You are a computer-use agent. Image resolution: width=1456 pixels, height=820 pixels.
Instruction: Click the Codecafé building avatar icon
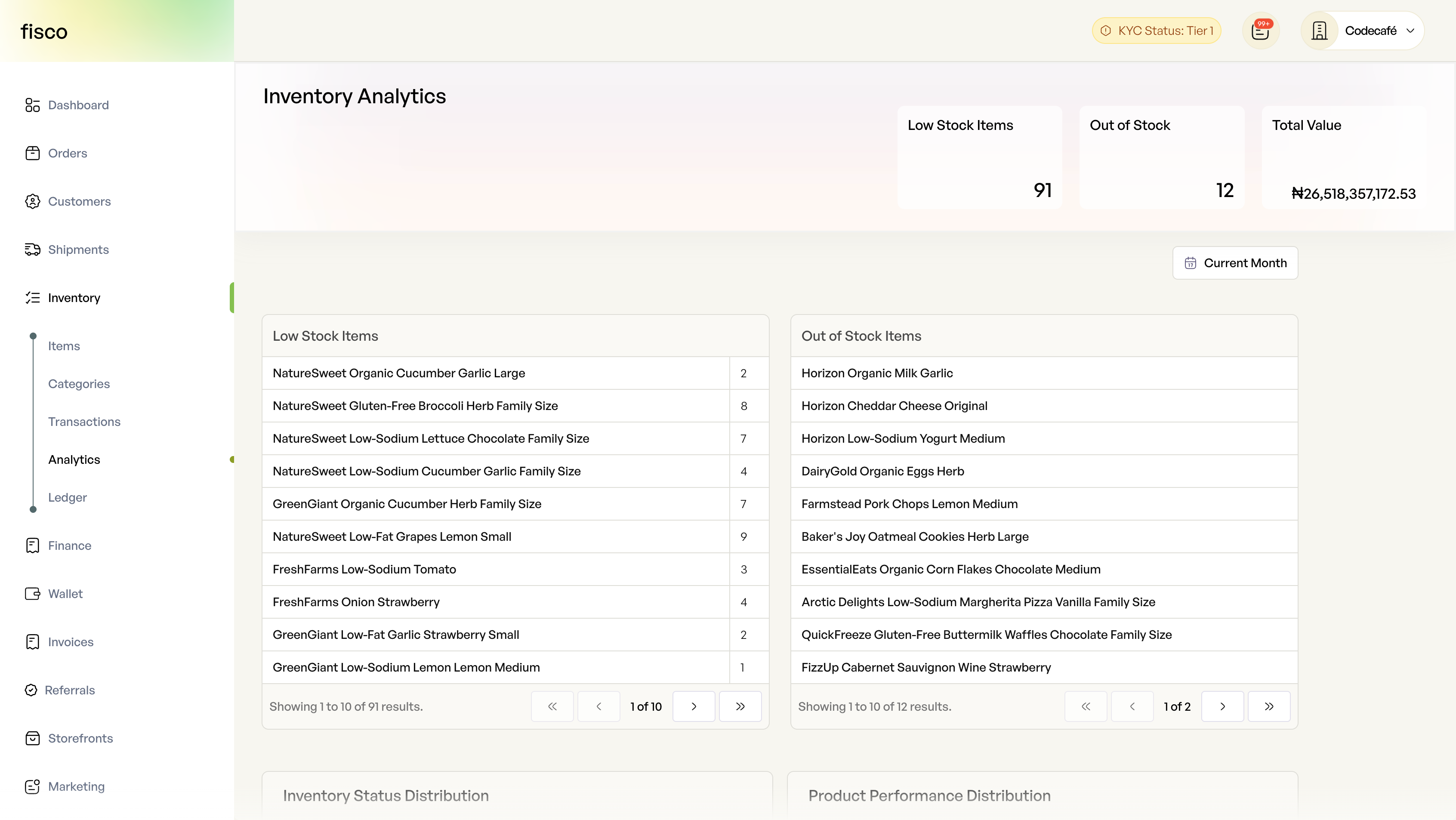coord(1319,31)
